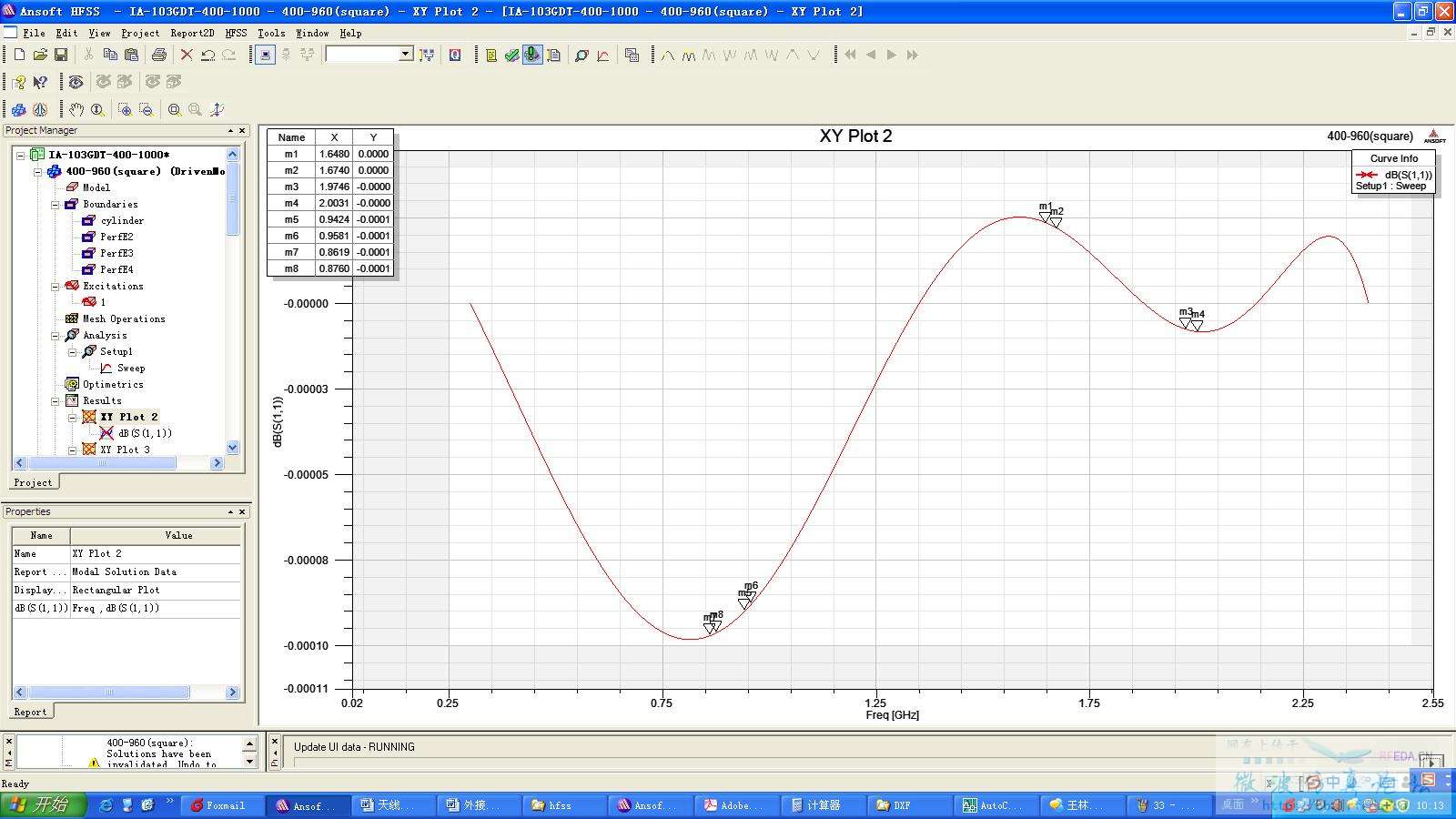Close the Project Manager panel
1456x819 pixels.
pyautogui.click(x=243, y=131)
